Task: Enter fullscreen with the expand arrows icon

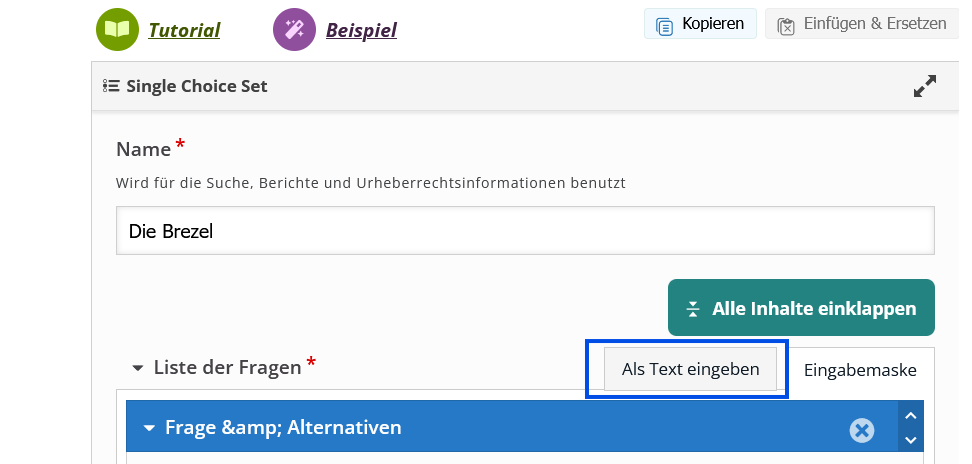Action: click(925, 87)
